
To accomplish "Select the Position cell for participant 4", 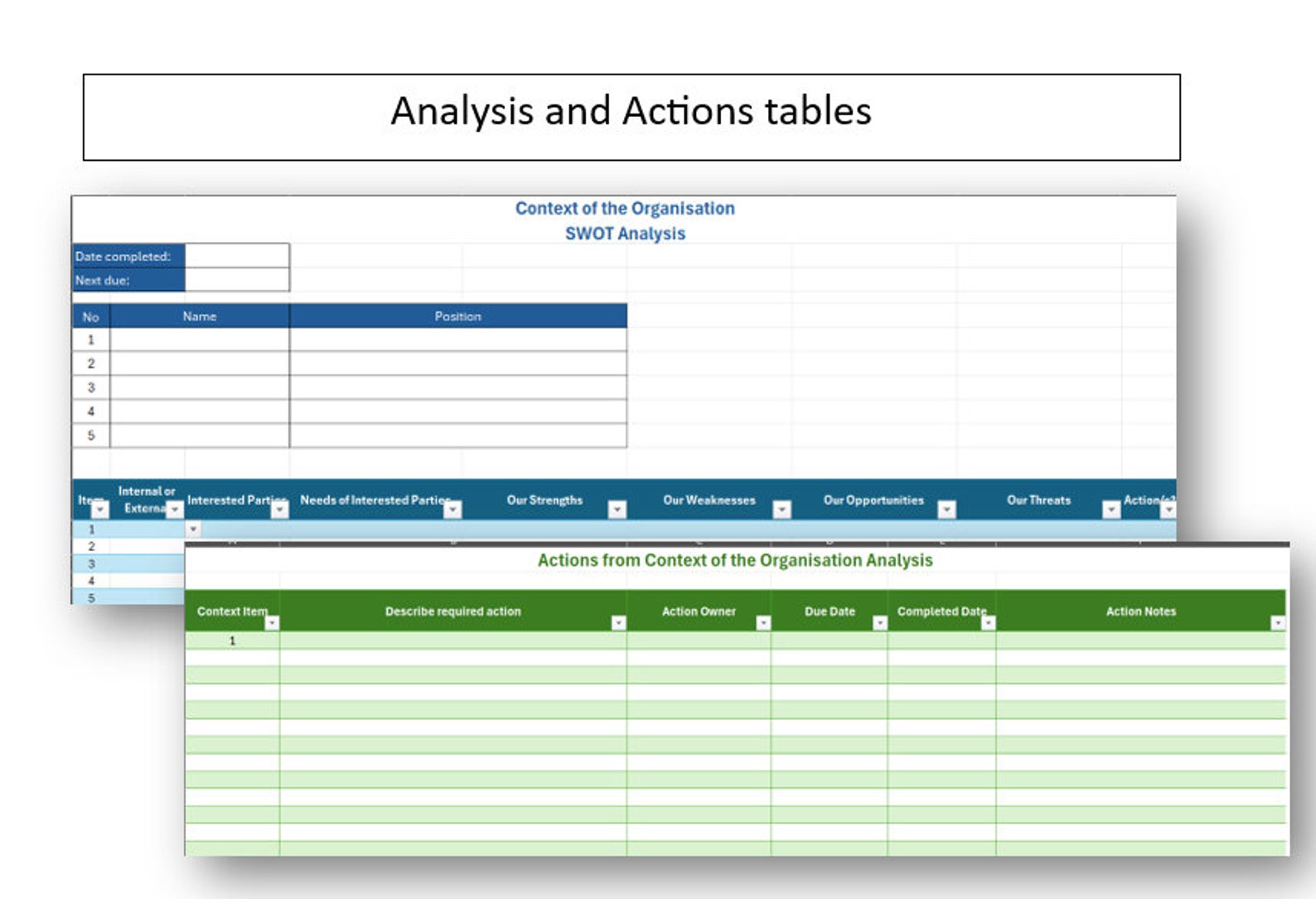I will point(458,412).
